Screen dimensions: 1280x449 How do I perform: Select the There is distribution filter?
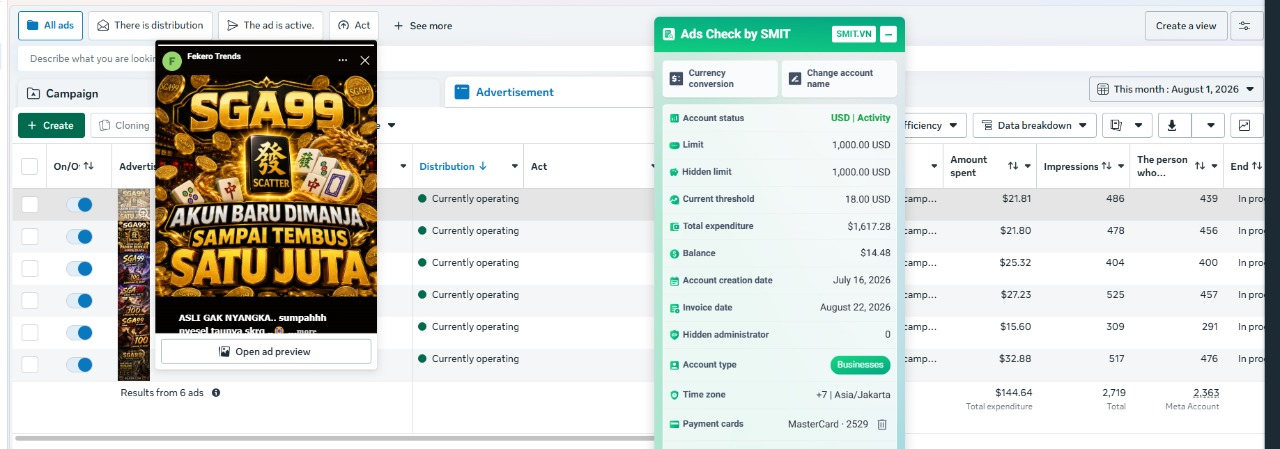[x=150, y=25]
